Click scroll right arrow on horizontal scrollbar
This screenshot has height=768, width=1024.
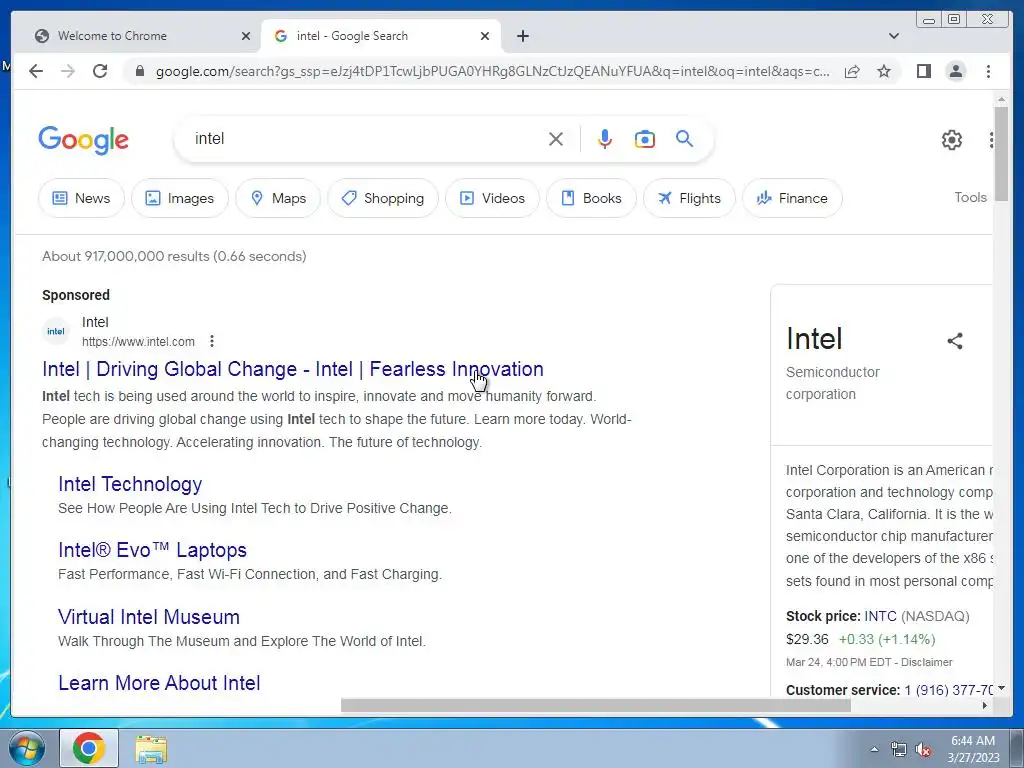[985, 705]
